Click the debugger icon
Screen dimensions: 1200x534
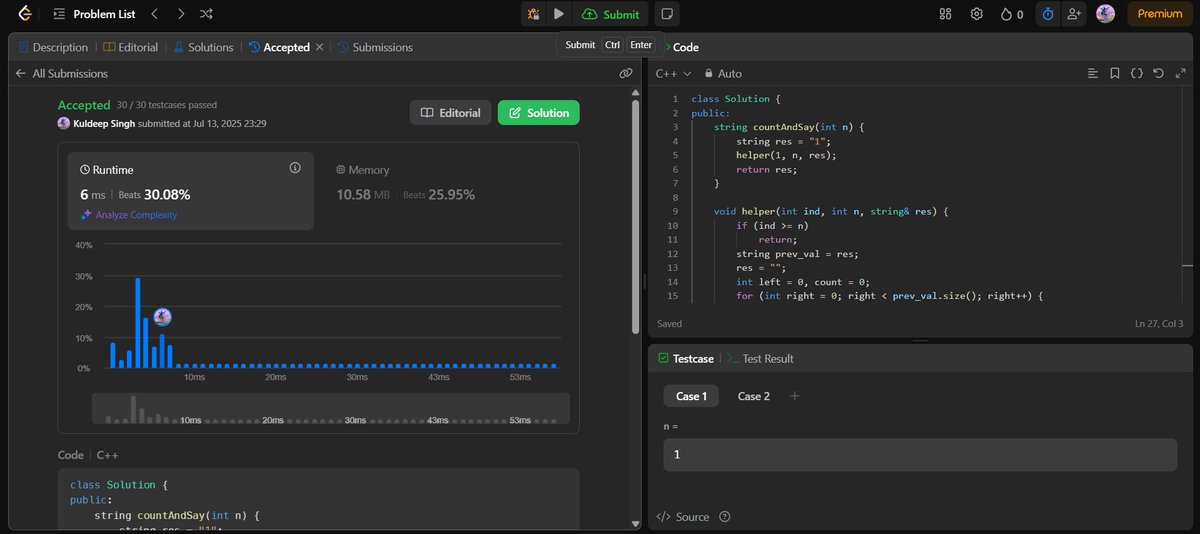(533, 14)
